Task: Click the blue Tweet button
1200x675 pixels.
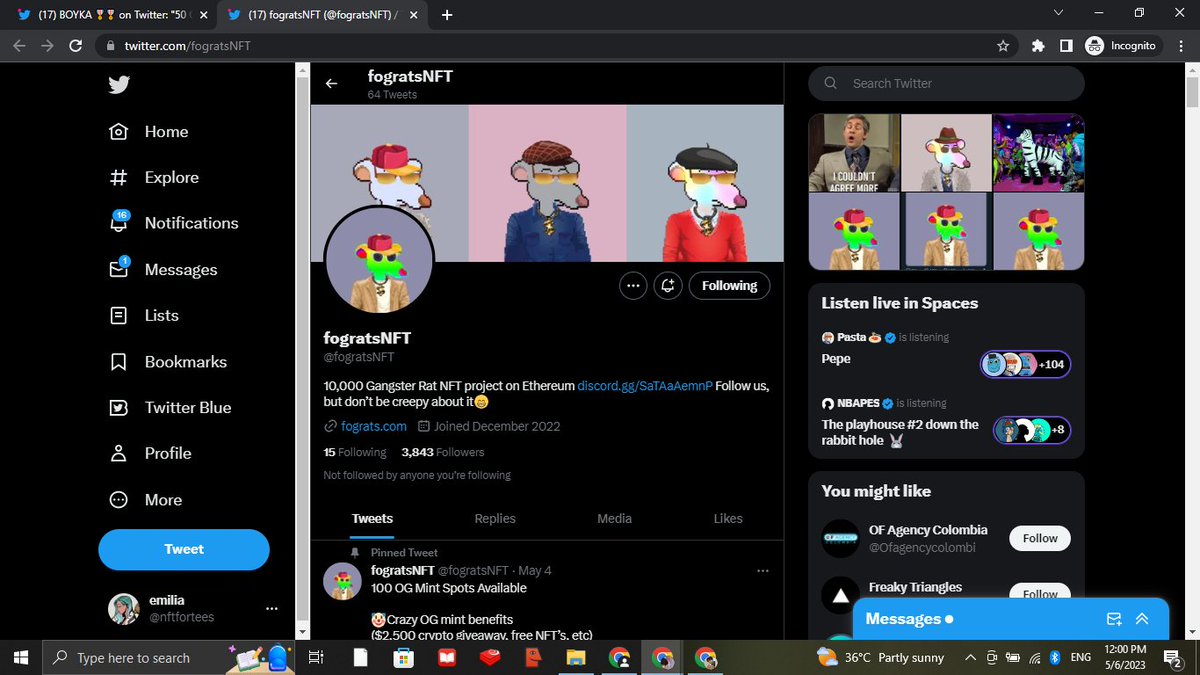Action: [184, 549]
